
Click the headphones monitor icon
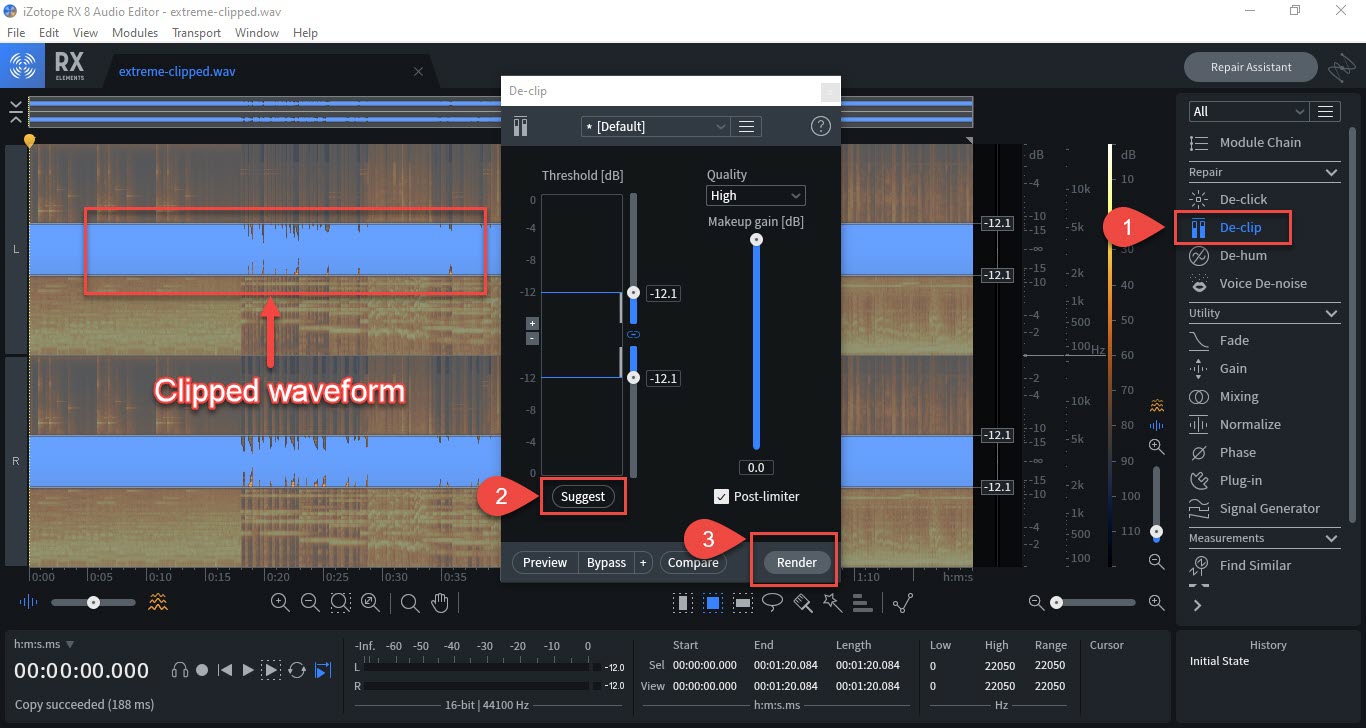(x=180, y=670)
